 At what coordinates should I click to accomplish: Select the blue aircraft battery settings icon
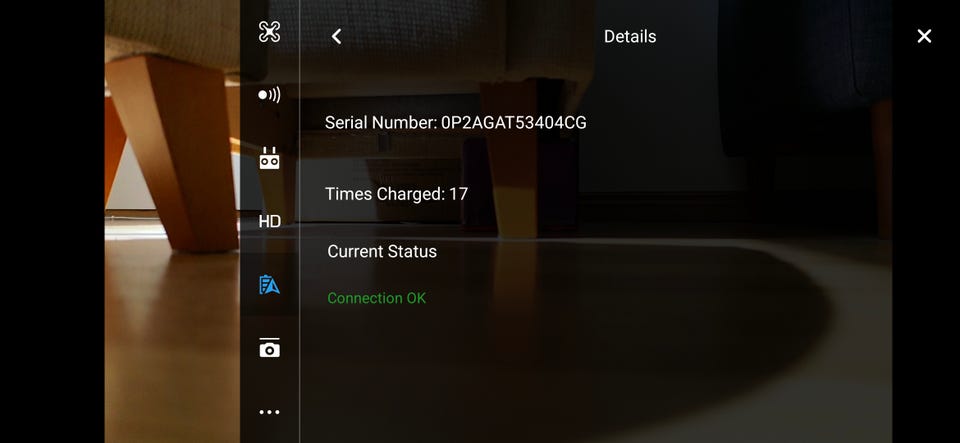(x=269, y=285)
